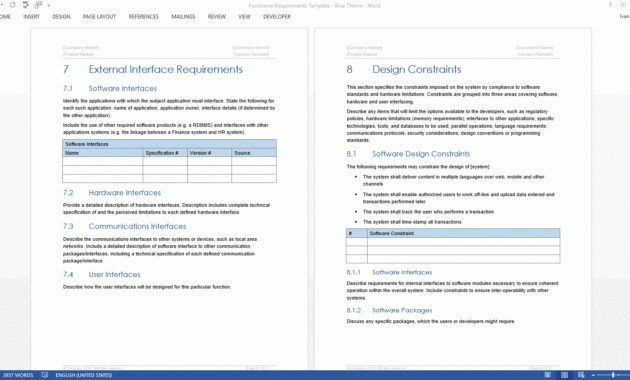Click "8.1 Software Design Constraints" heading
The height and width of the screenshot is (380, 630).
408,154
